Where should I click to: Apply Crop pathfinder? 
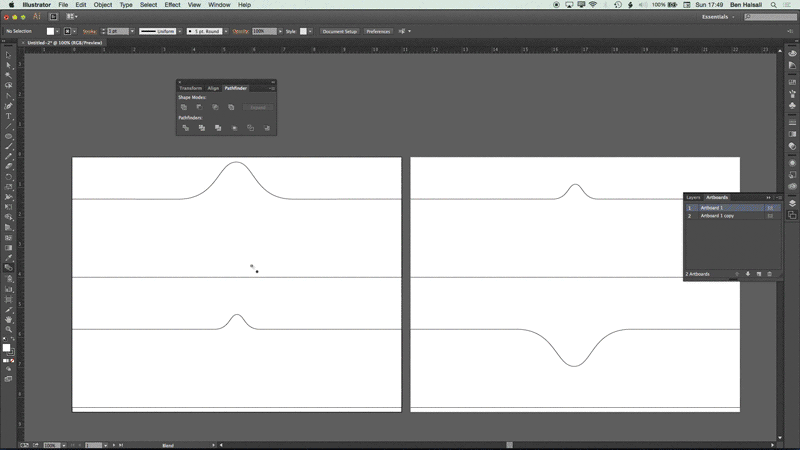pos(235,128)
